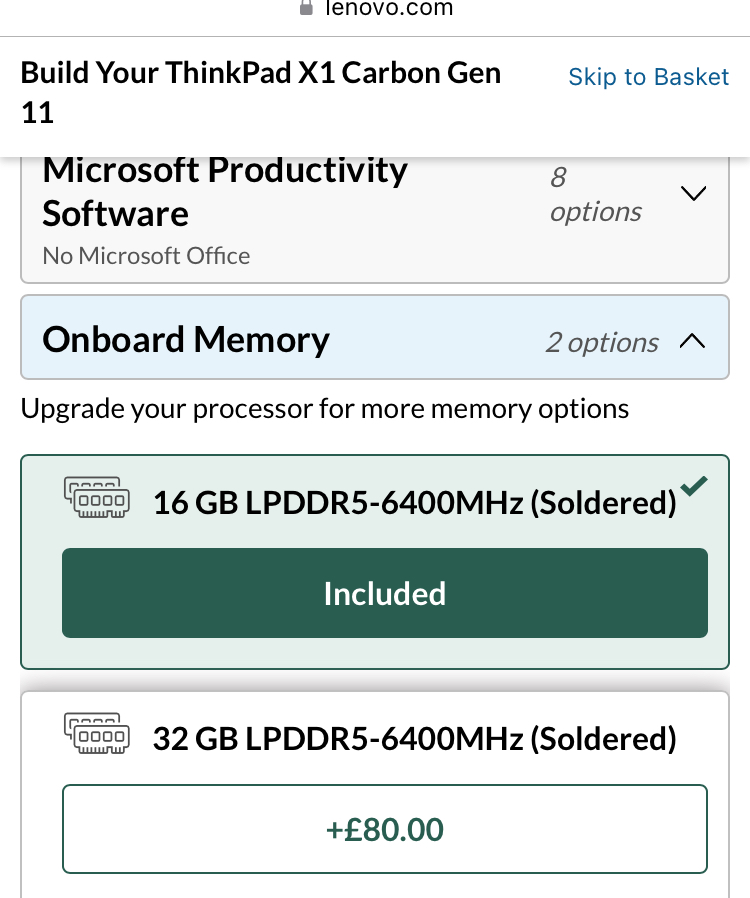Viewport: 750px width, 898px height.
Task: Add 32 GB memory via the +£80.00 button
Action: click(385, 829)
